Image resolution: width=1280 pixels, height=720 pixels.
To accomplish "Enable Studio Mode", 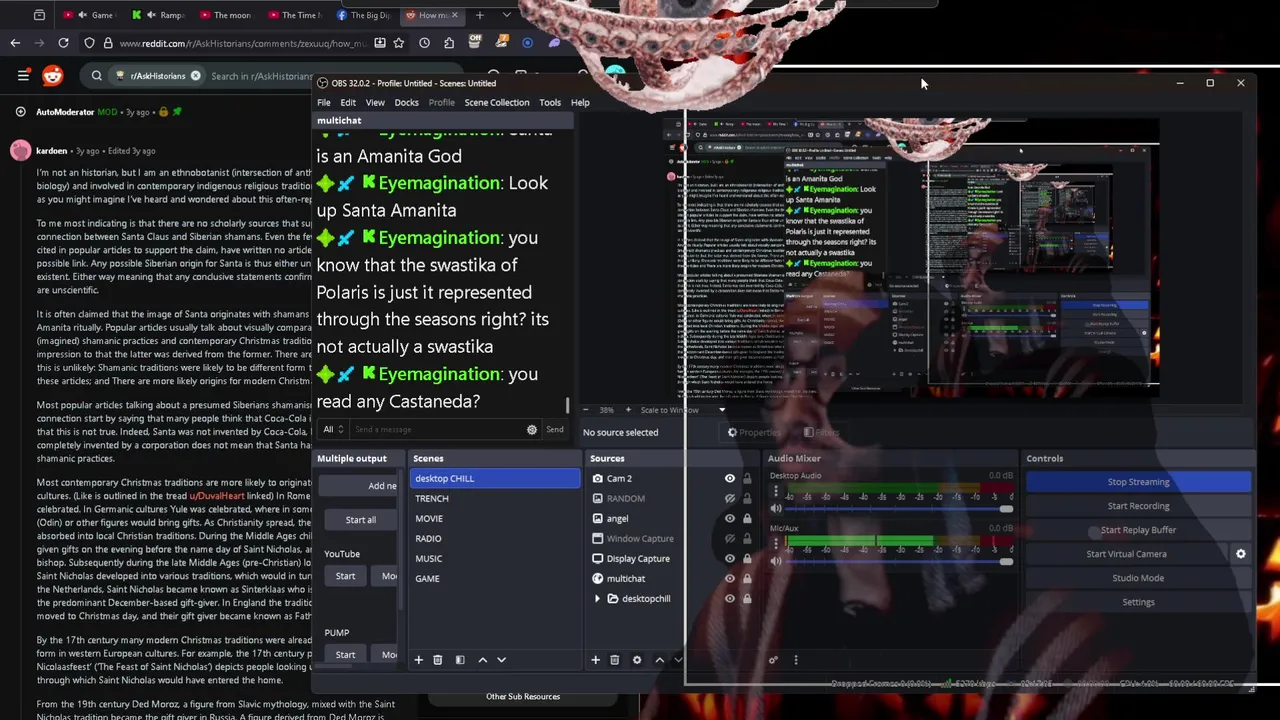I will click(1138, 578).
